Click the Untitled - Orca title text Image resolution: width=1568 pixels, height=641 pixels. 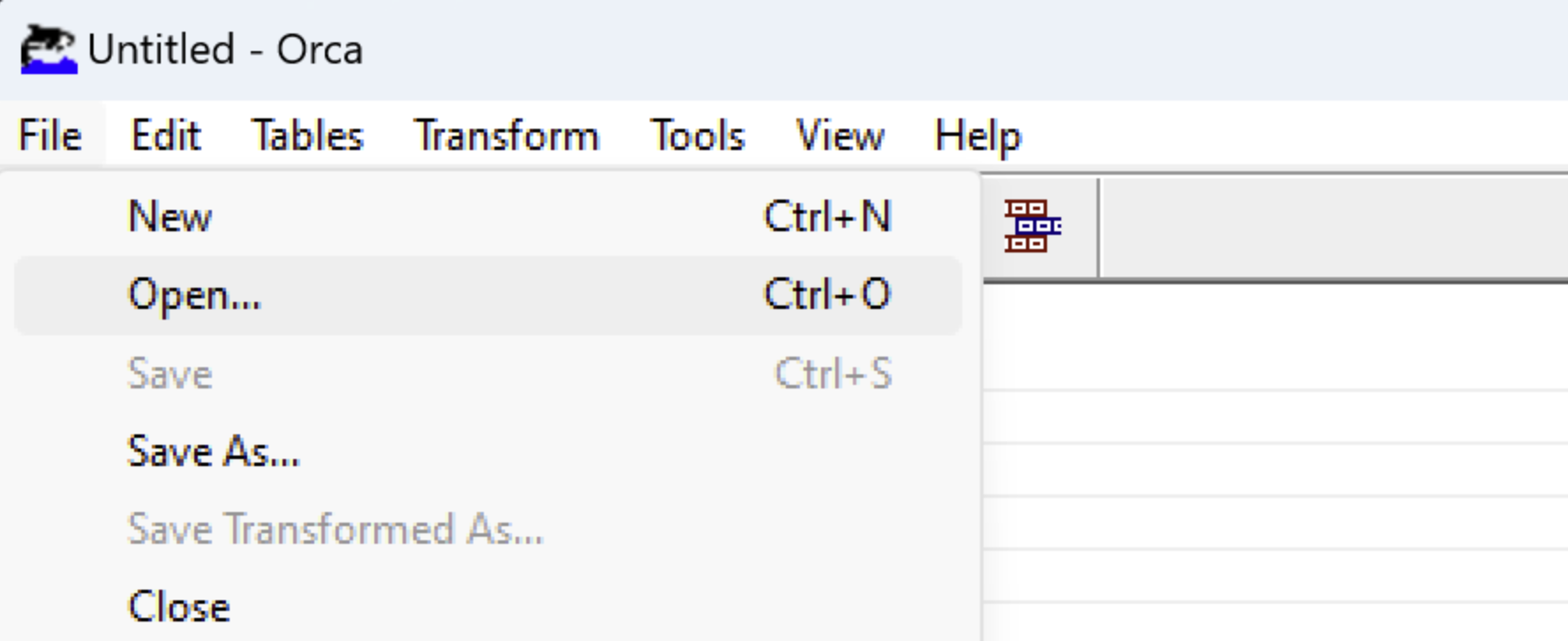point(225,49)
